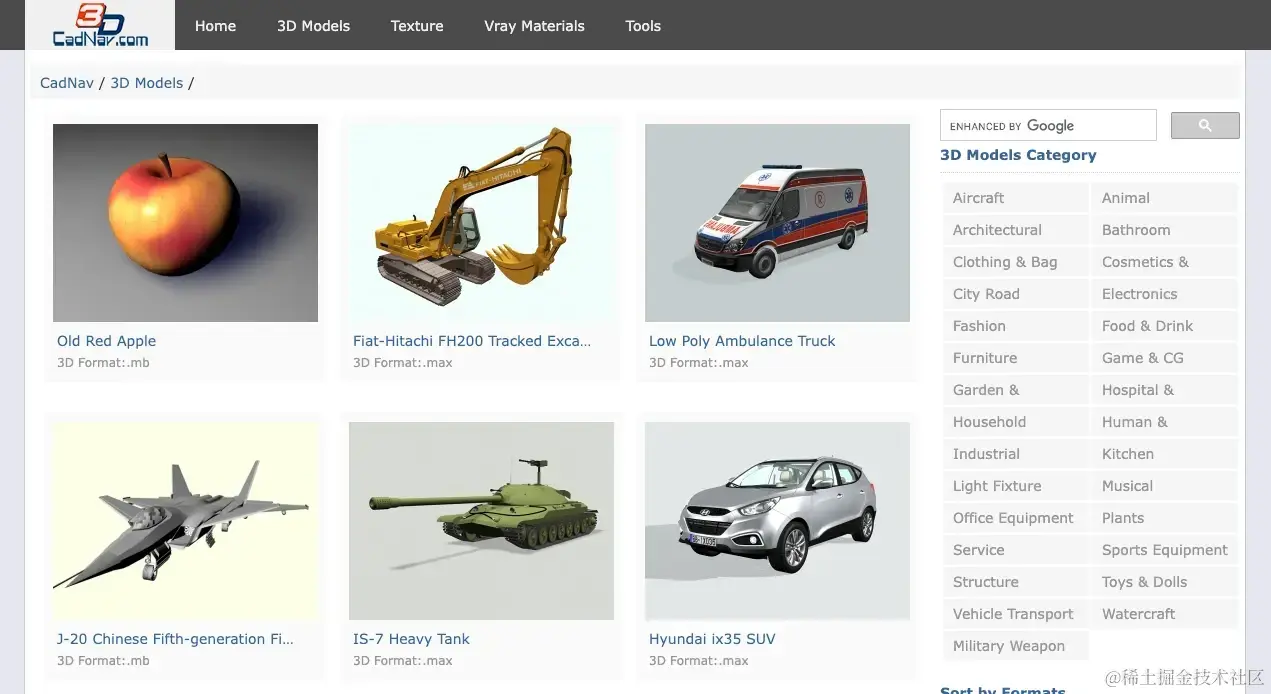Select the Fashion category
This screenshot has width=1271, height=694.
pyautogui.click(x=1015, y=326)
